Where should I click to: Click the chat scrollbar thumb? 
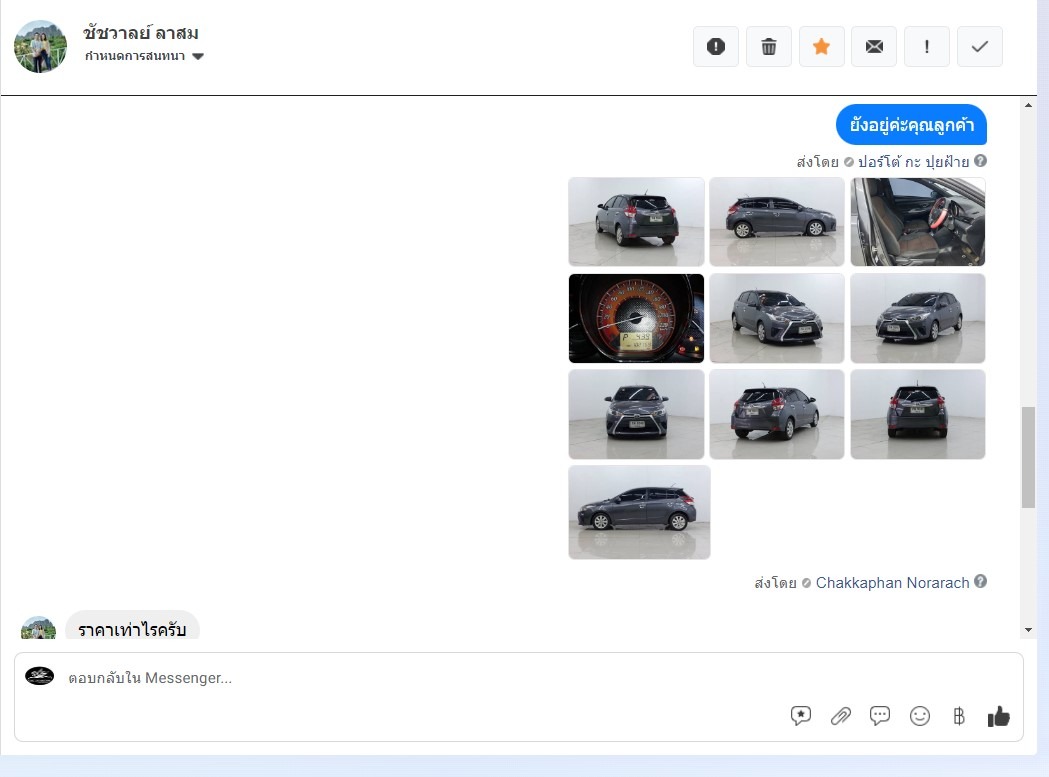(1028, 457)
